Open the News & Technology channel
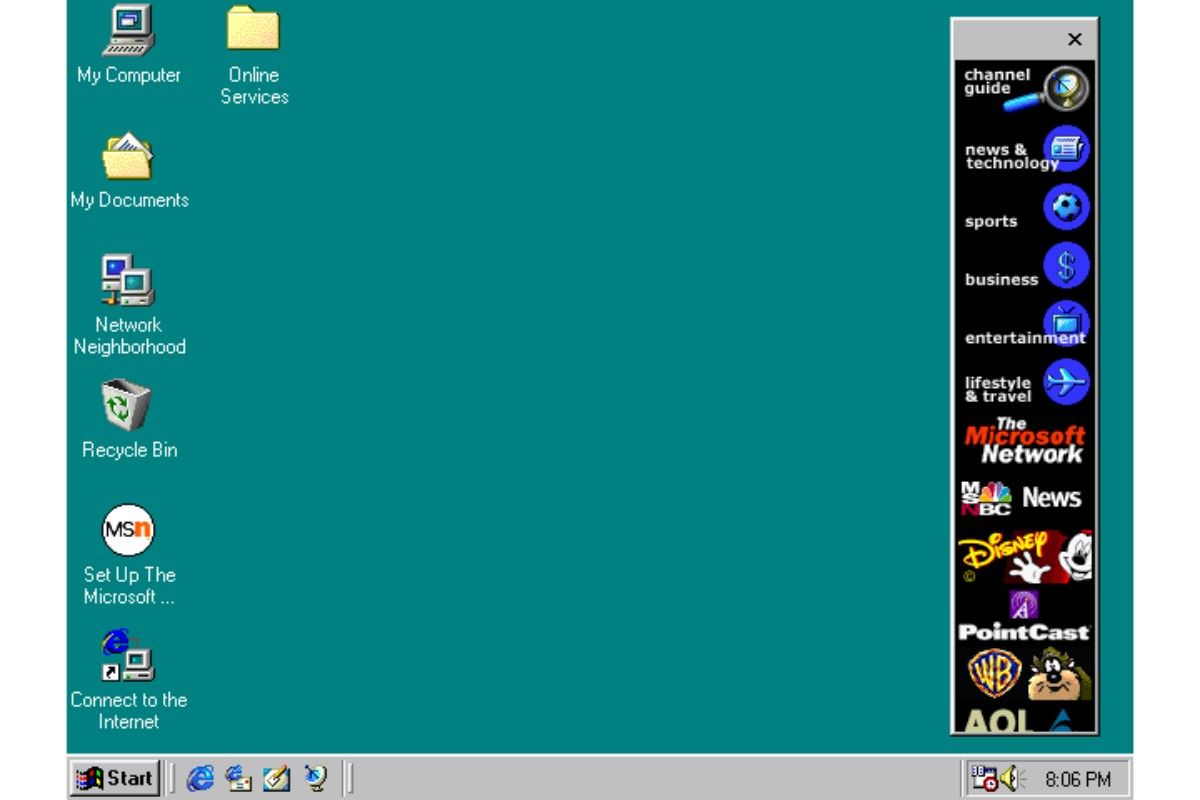This screenshot has height=800, width=1200. 1022,150
